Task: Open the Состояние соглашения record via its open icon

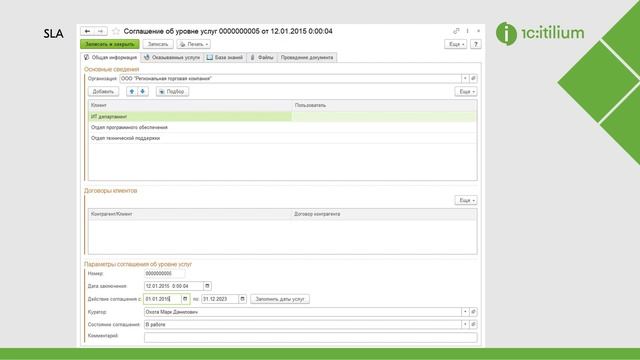Action: (x=473, y=324)
